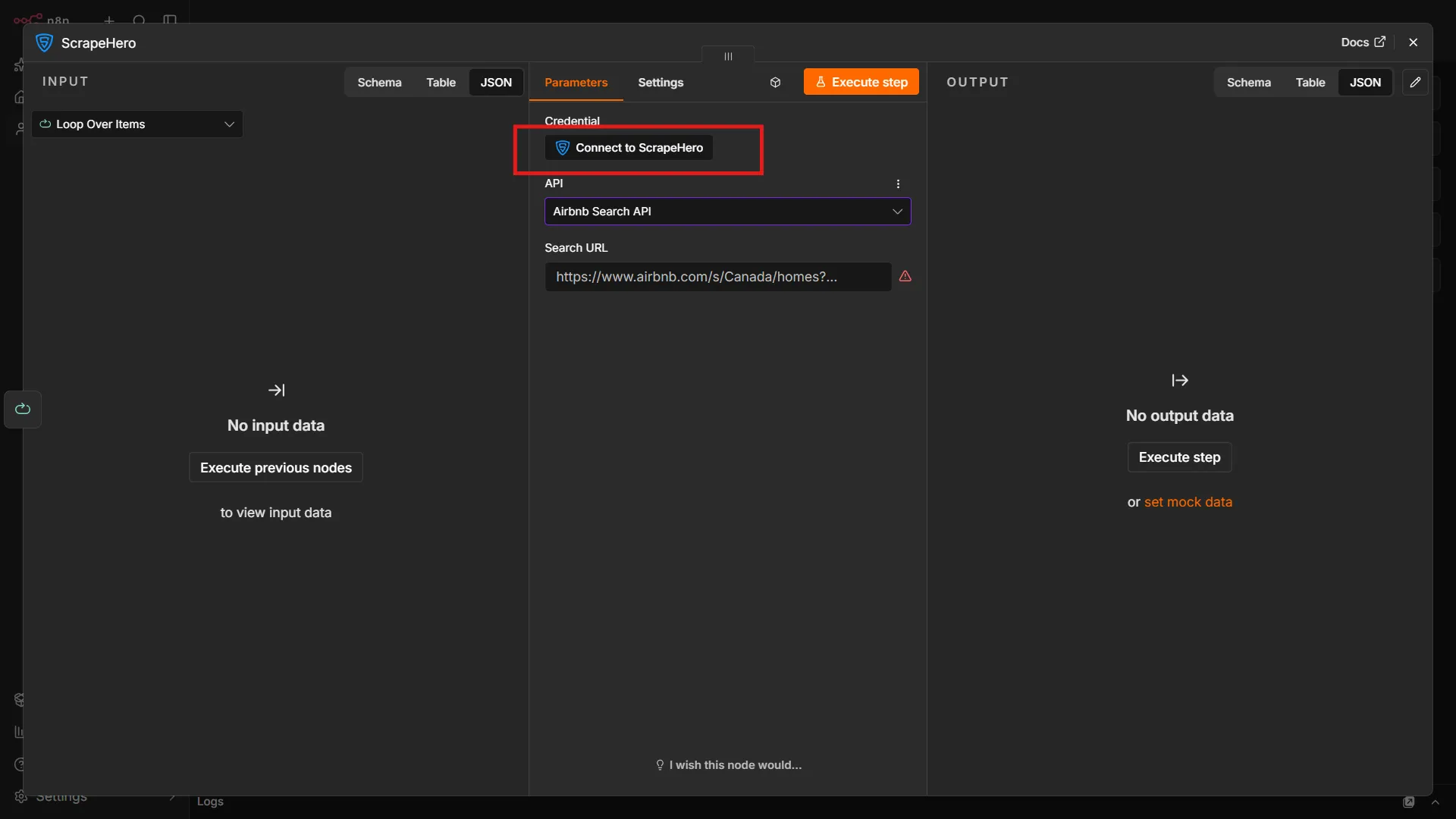Select the input JSON tab
Image resolution: width=1456 pixels, height=819 pixels.
pos(496,82)
